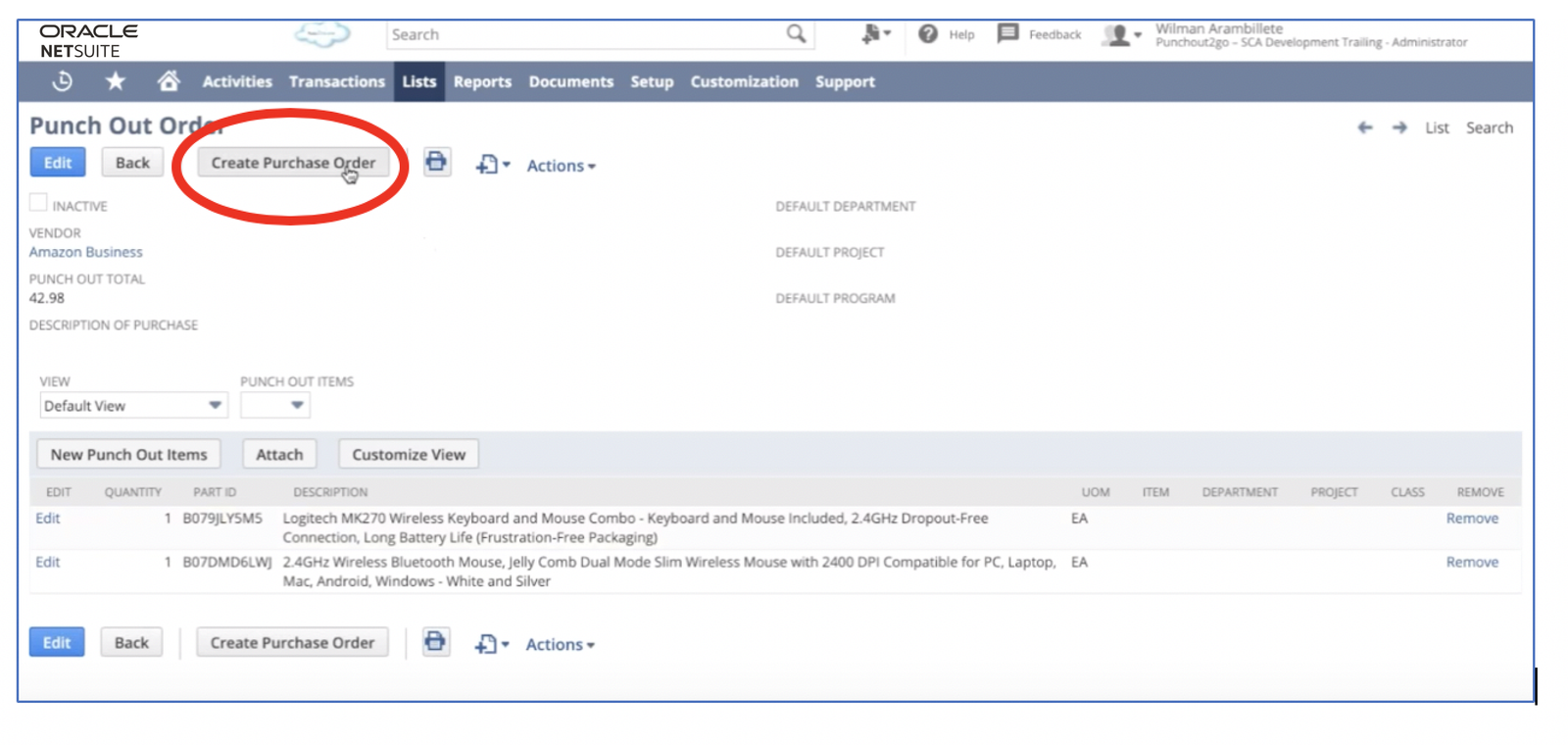
Task: Remove the Logitech MK270 row
Action: coord(1472,518)
